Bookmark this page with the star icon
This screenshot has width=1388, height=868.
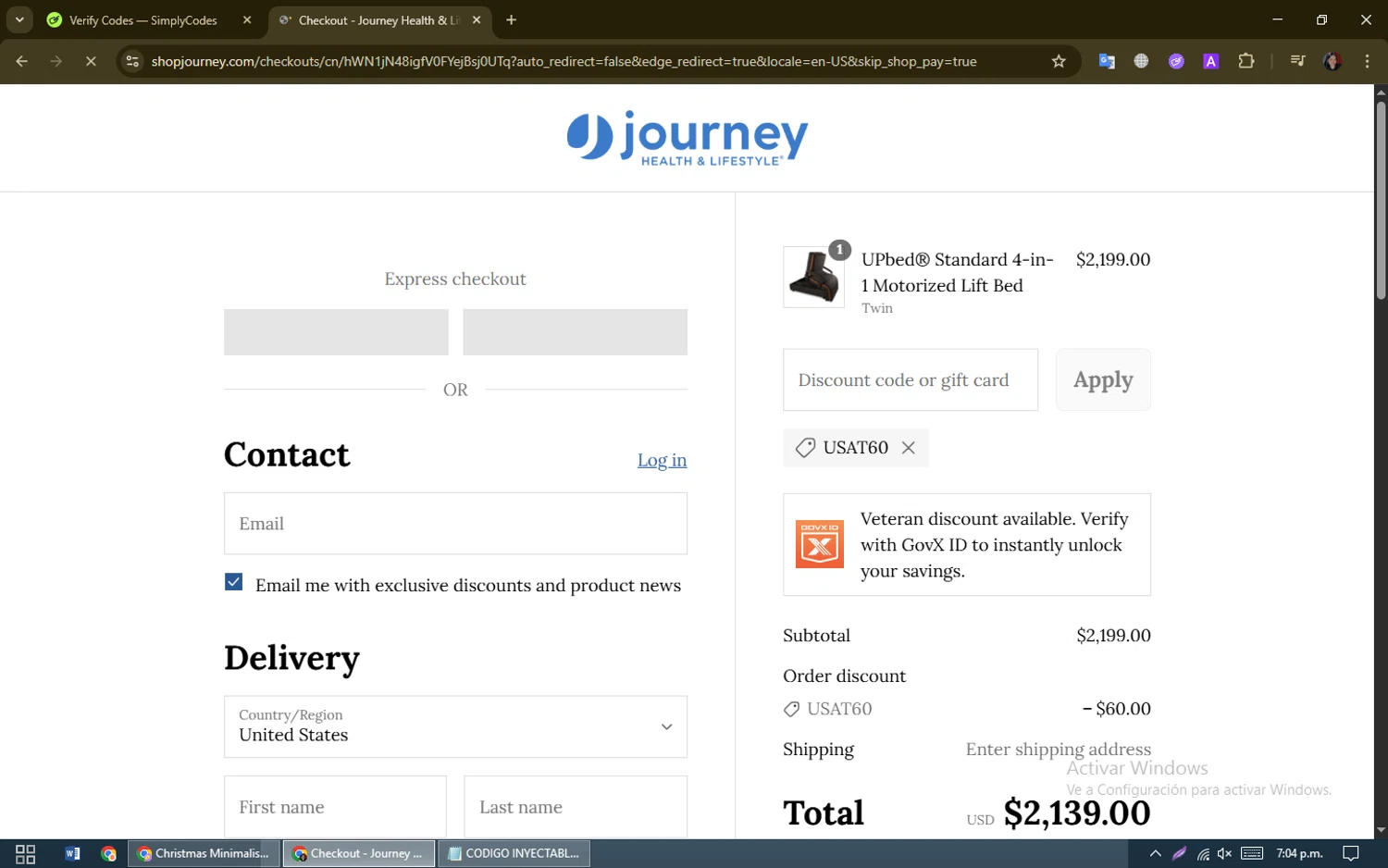coord(1059,61)
